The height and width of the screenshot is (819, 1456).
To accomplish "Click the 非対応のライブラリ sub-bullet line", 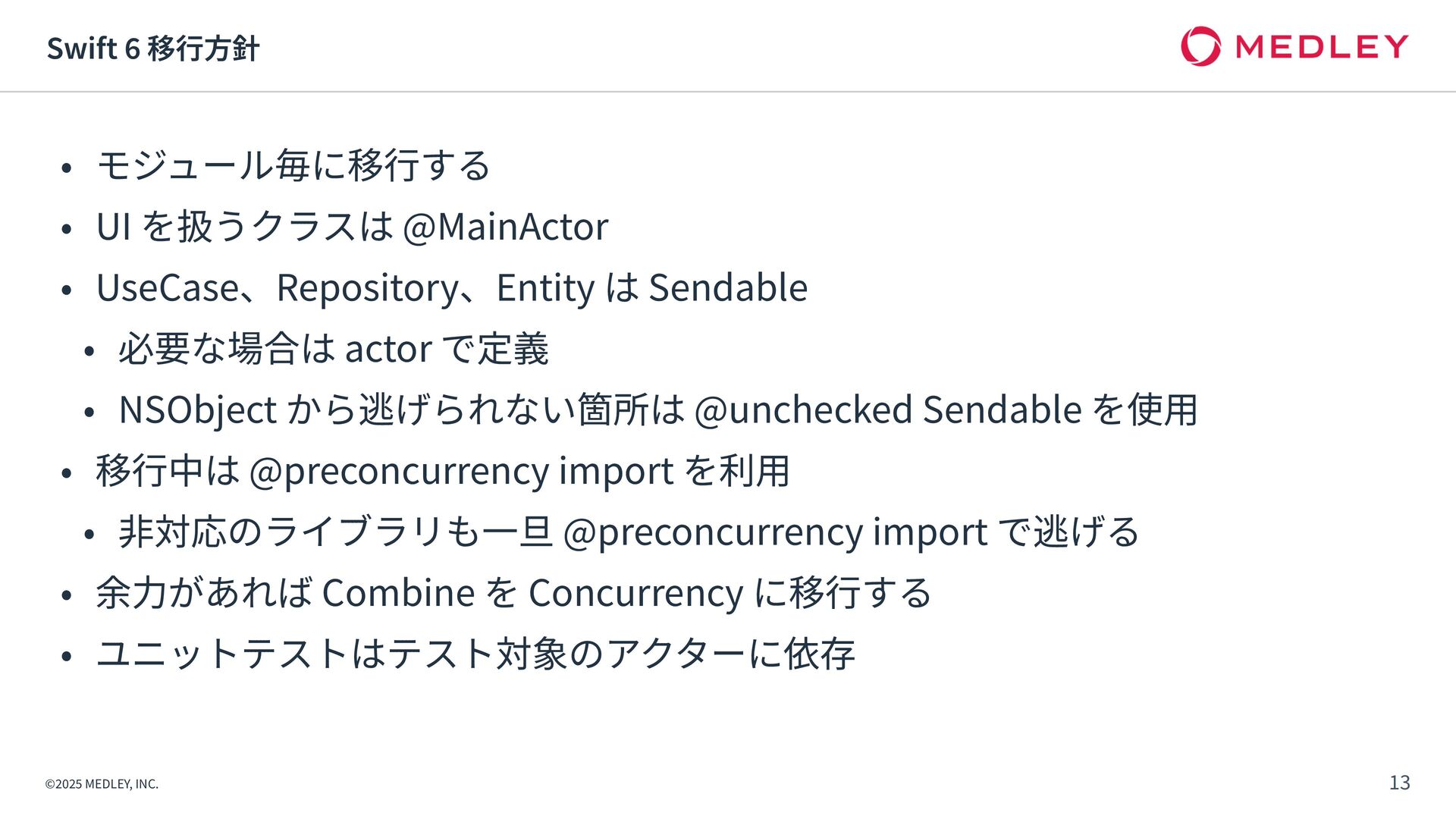I will 629,532.
